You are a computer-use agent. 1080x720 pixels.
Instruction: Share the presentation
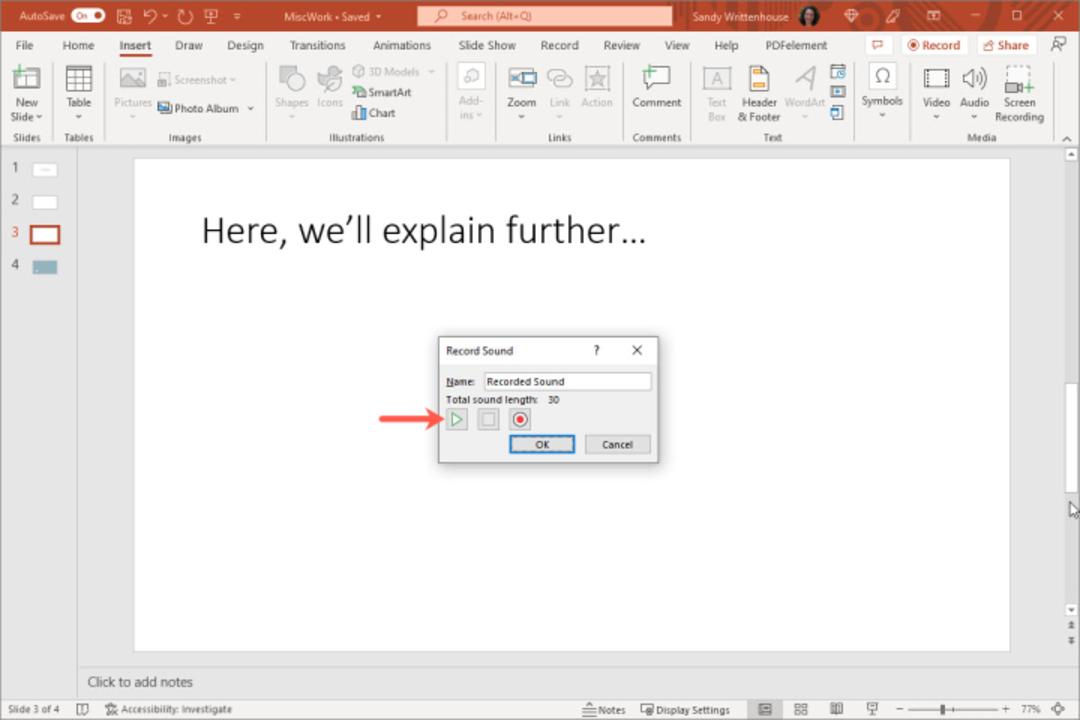point(1006,45)
